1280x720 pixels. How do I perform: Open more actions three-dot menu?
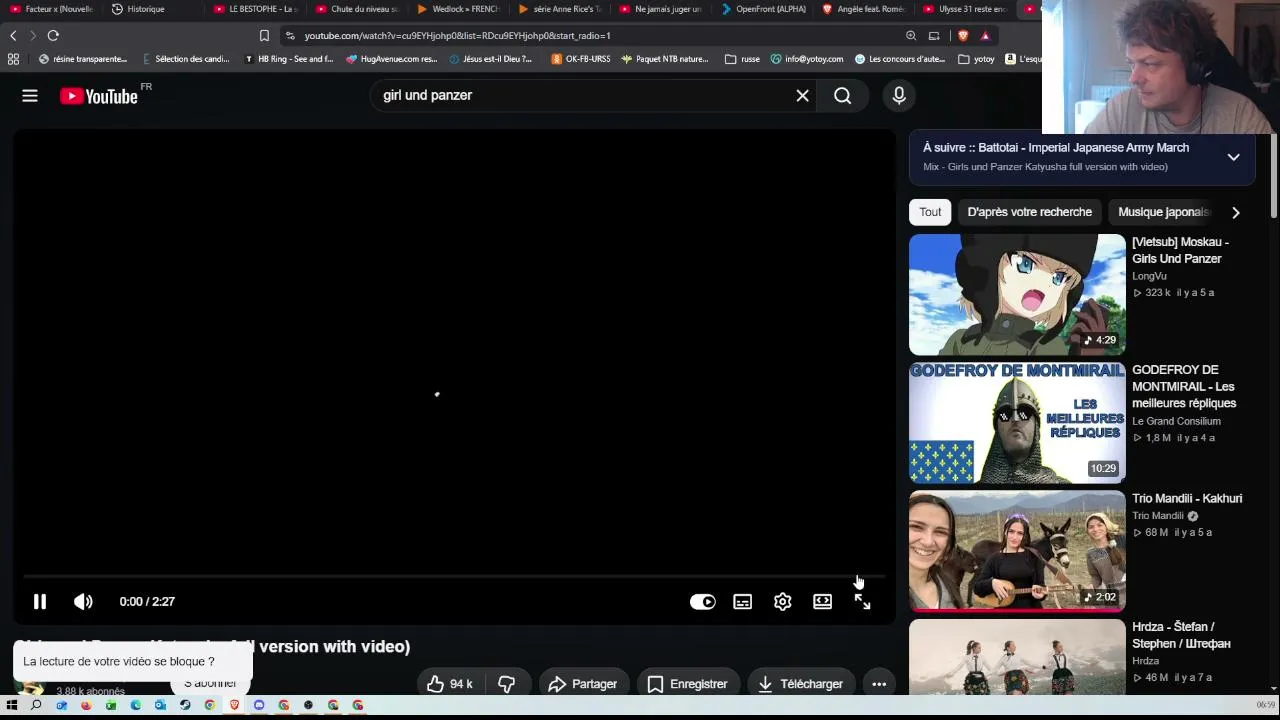879,684
